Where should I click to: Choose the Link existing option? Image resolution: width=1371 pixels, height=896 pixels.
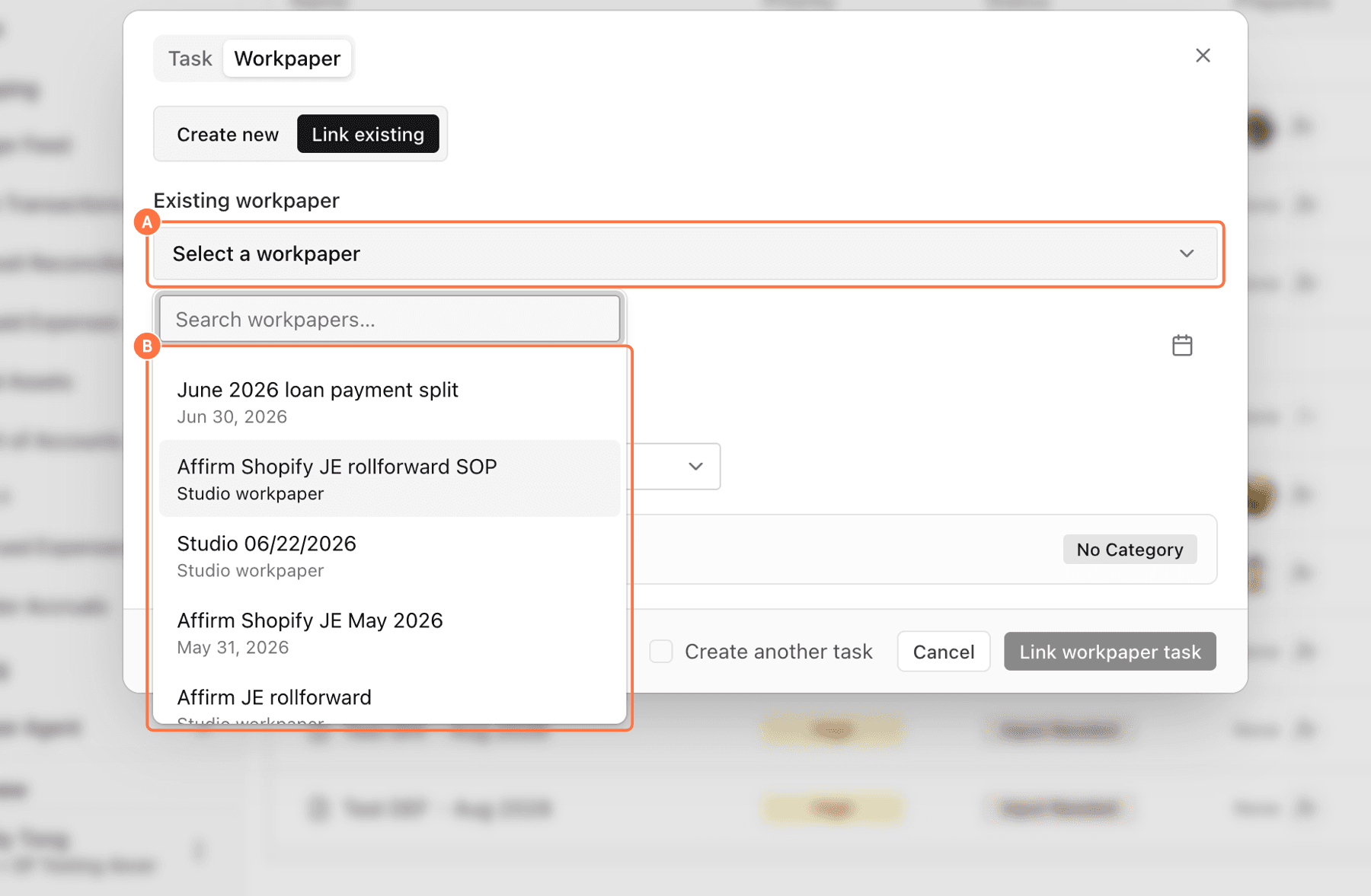tap(368, 135)
